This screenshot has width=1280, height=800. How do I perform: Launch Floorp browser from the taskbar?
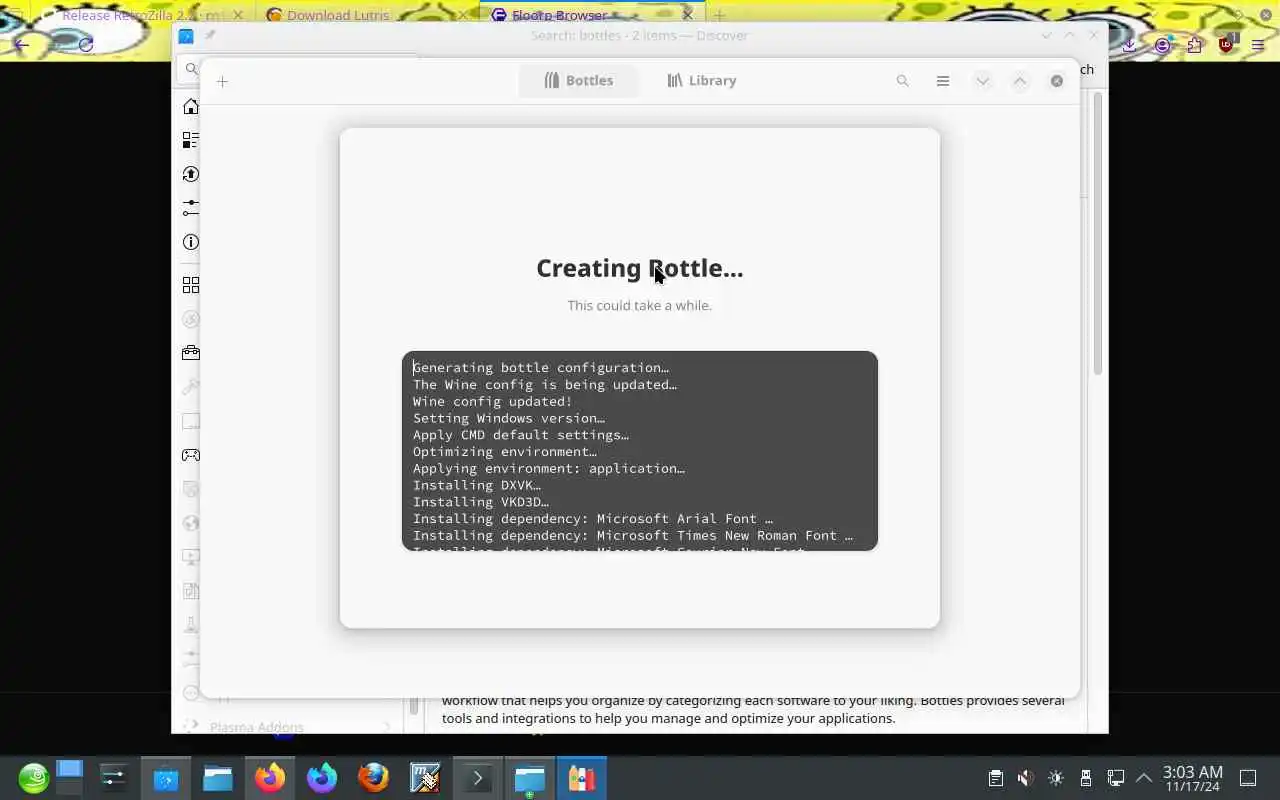322,778
